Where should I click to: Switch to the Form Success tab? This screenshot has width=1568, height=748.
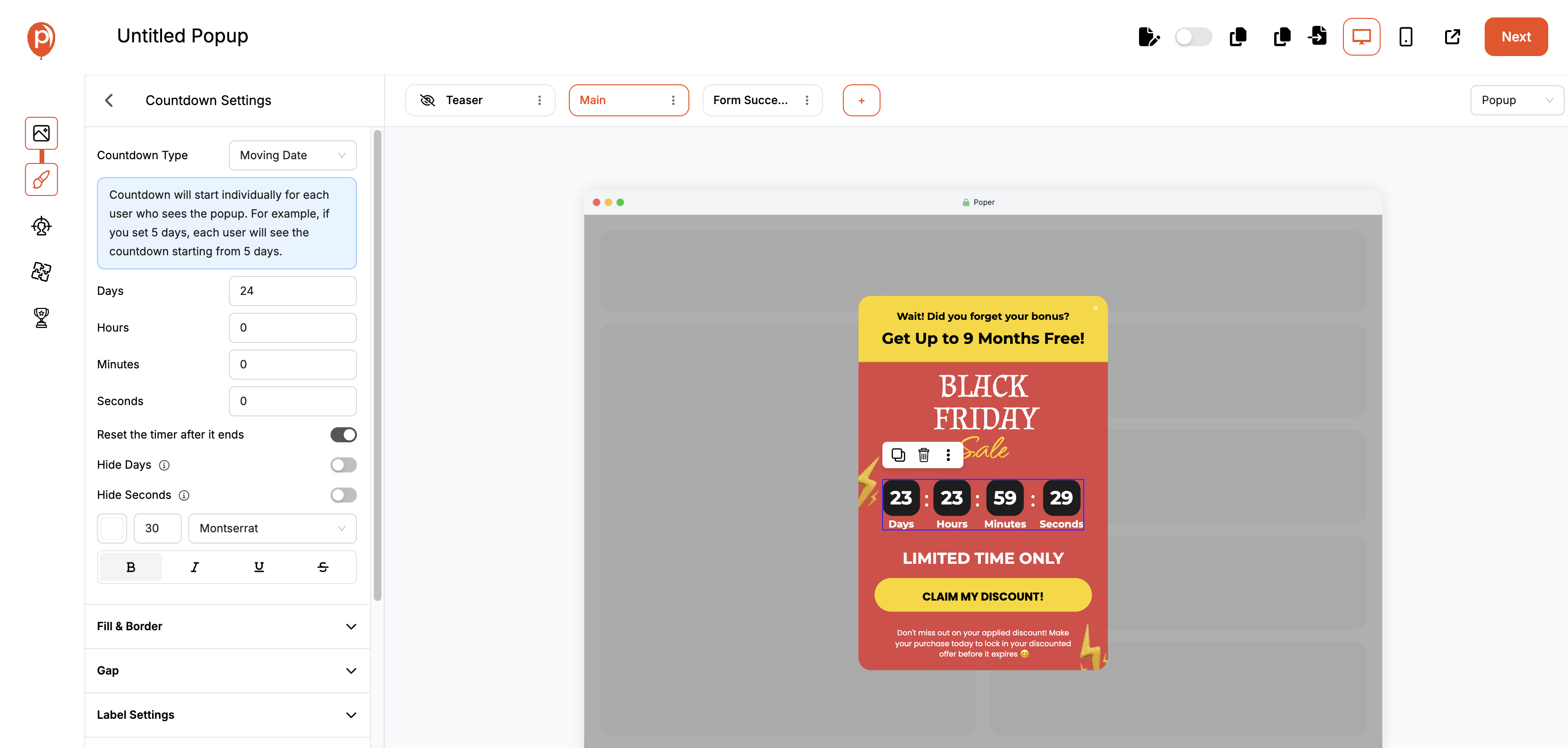tap(750, 100)
